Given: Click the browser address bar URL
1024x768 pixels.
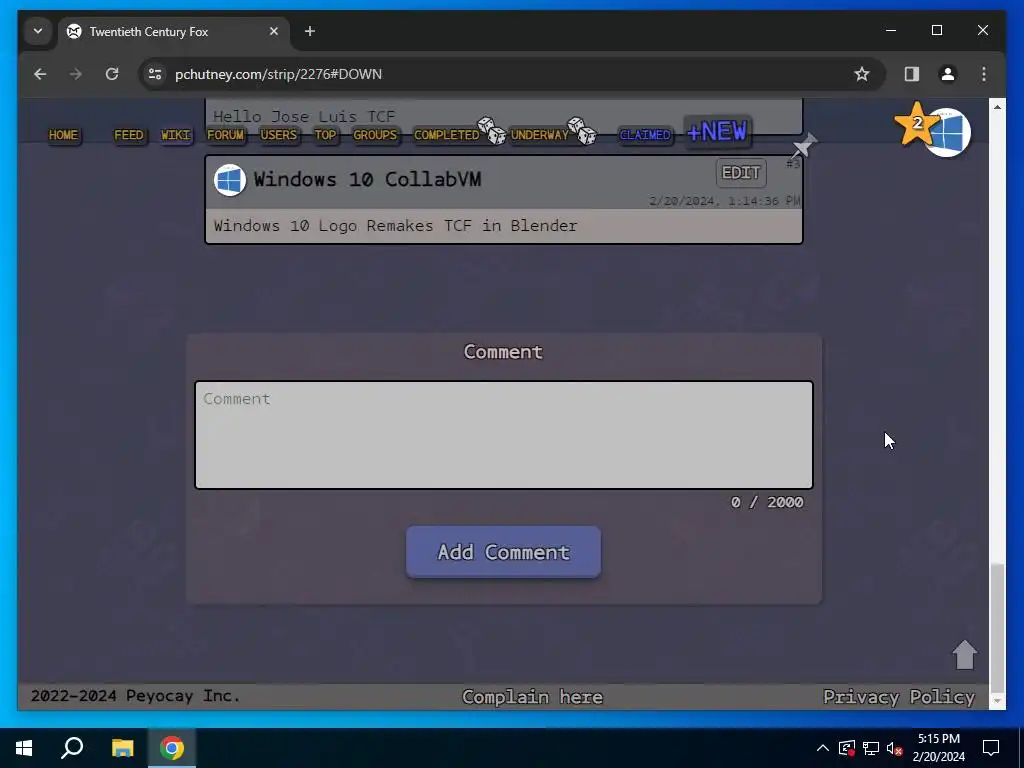Looking at the screenshot, I should pos(278,74).
